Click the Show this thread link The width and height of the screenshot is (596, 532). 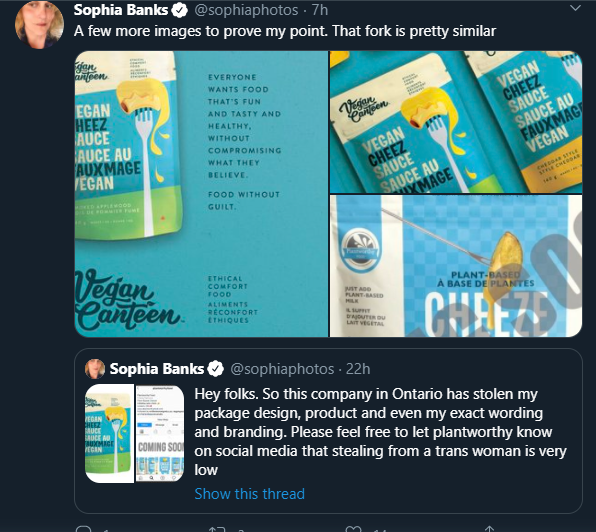point(249,494)
